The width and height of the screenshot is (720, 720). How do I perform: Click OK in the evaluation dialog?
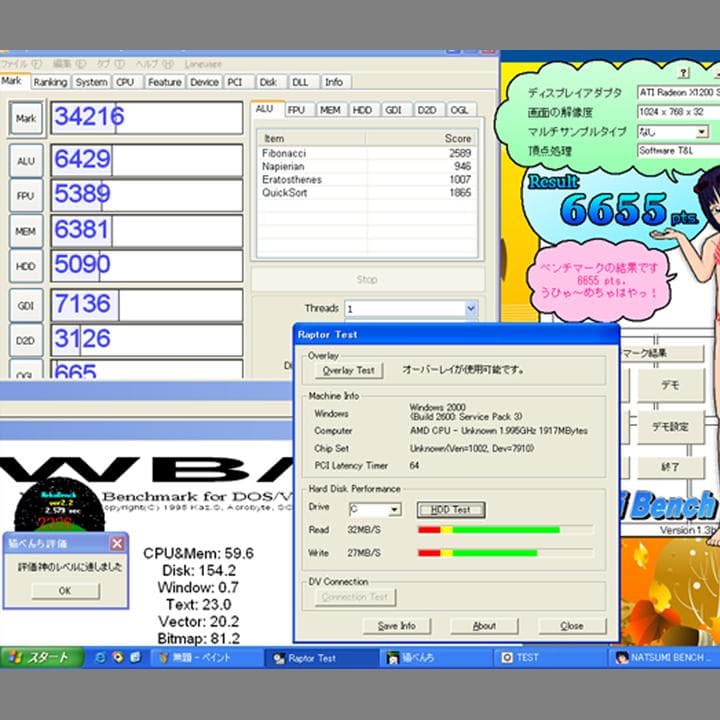point(65,591)
